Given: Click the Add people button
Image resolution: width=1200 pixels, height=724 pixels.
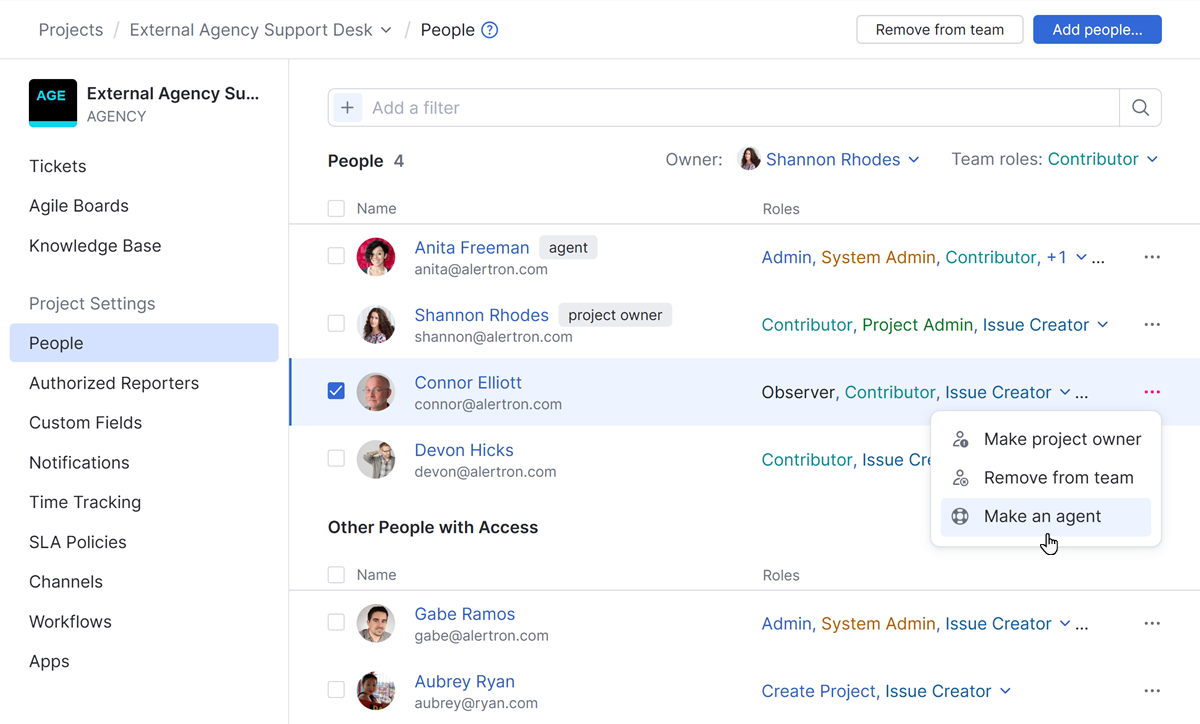Looking at the screenshot, I should [1097, 30].
